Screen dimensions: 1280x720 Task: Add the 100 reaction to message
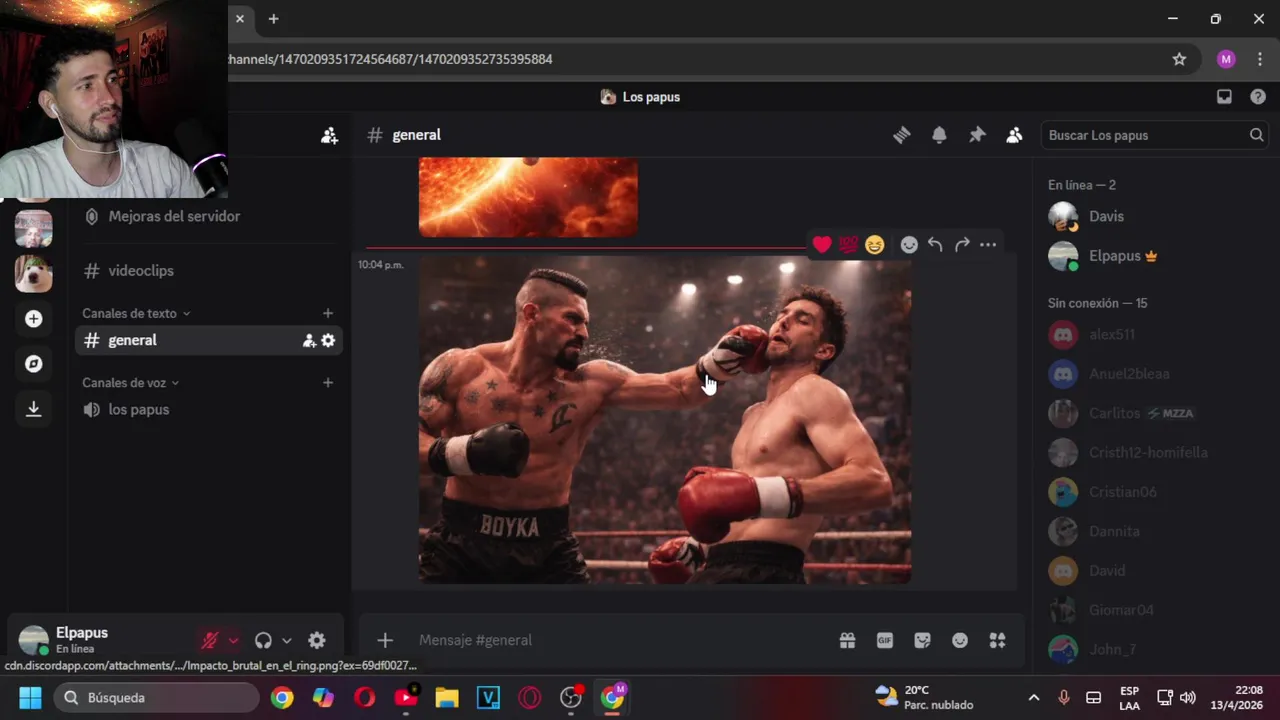pos(848,244)
